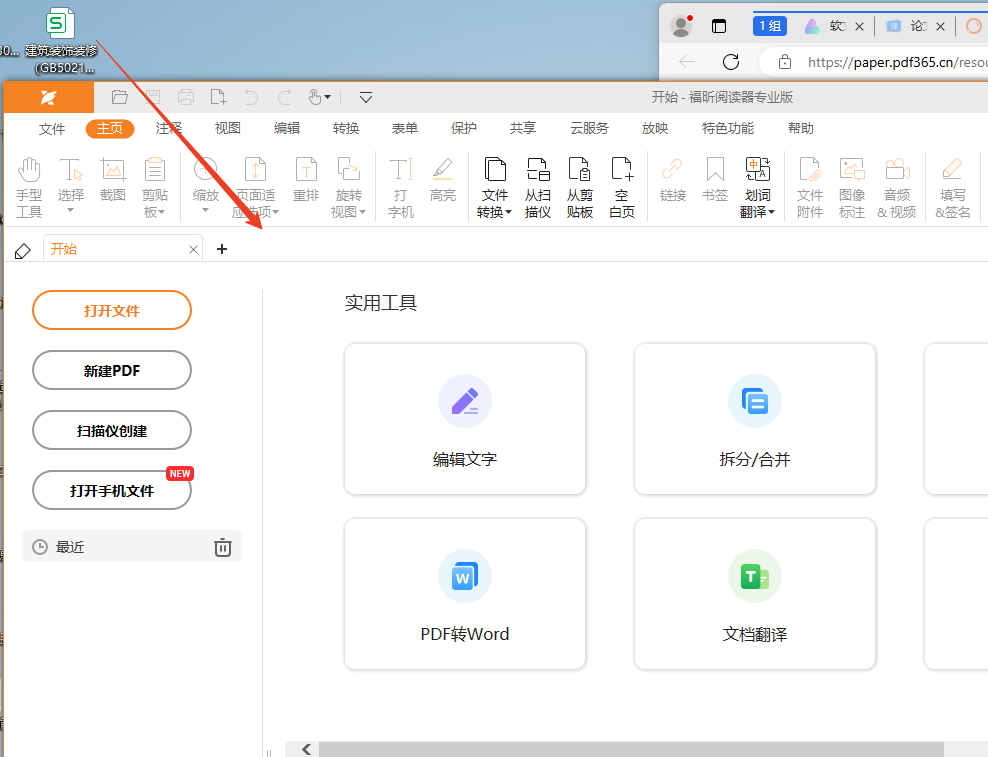Add a new tab with plus button
The image size is (988, 757).
[222, 249]
